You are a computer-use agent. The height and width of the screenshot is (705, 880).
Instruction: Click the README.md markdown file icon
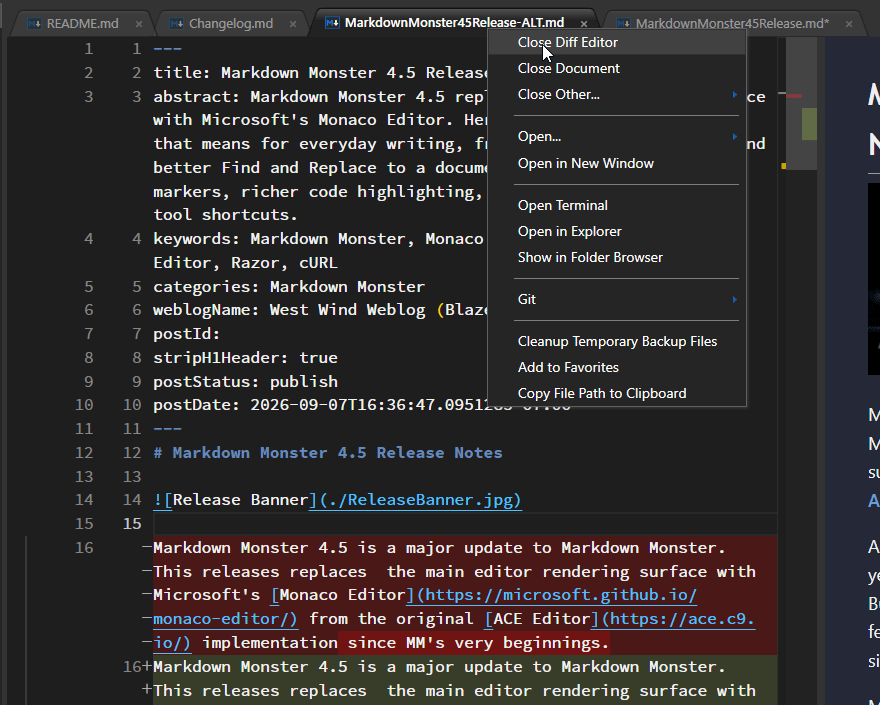coord(34,24)
